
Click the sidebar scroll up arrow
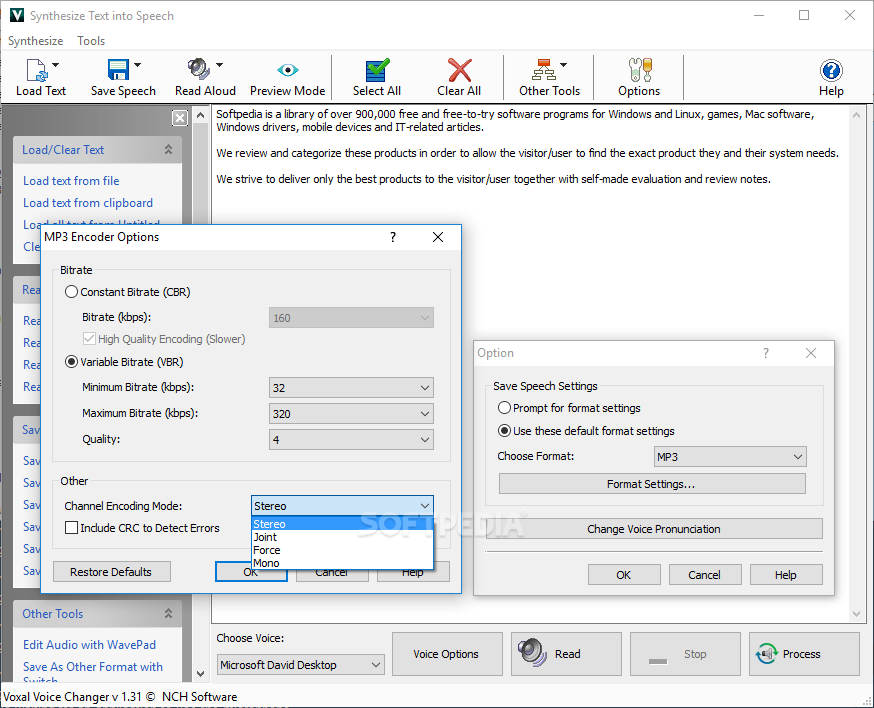point(201,115)
